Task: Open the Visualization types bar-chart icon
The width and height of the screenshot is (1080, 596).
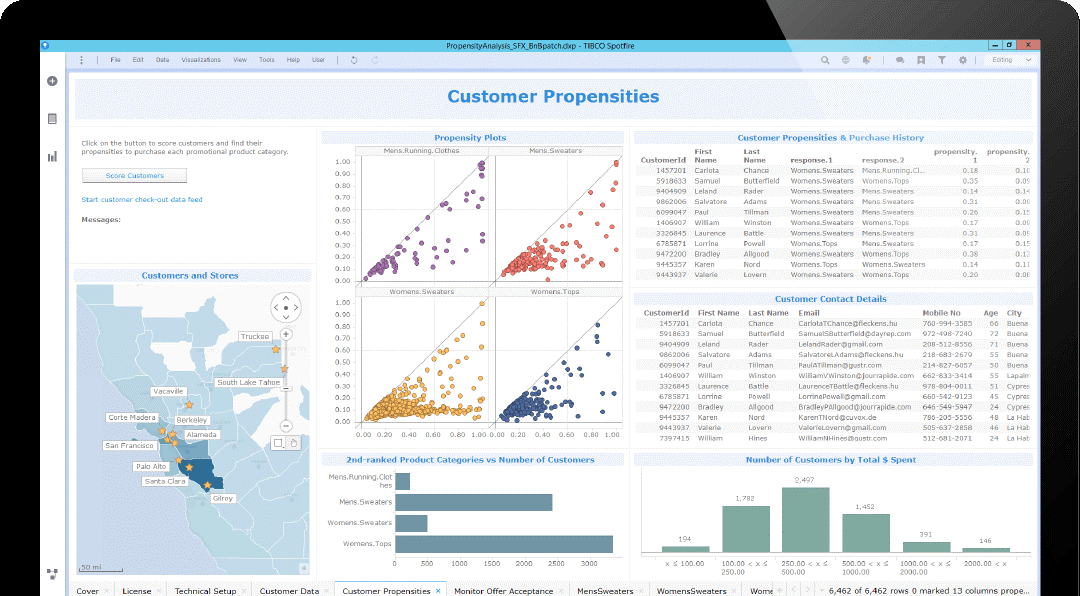Action: point(52,156)
